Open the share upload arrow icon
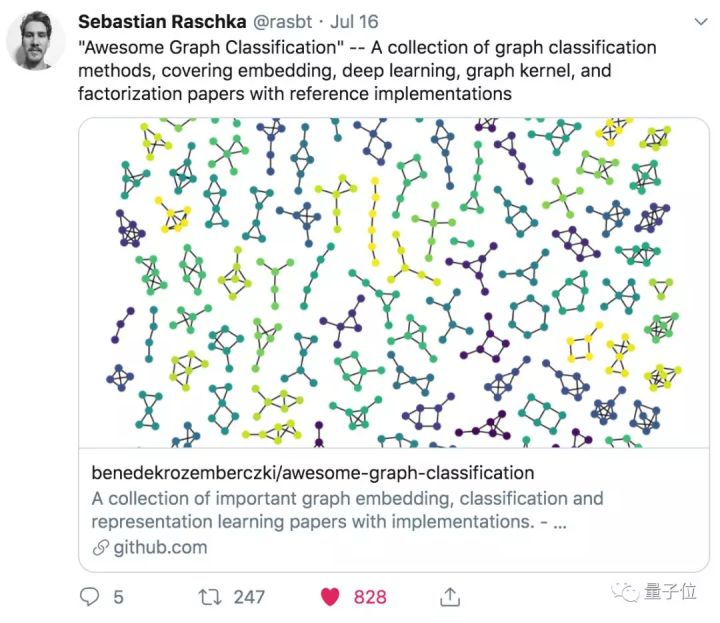This screenshot has width=720, height=623. [450, 597]
